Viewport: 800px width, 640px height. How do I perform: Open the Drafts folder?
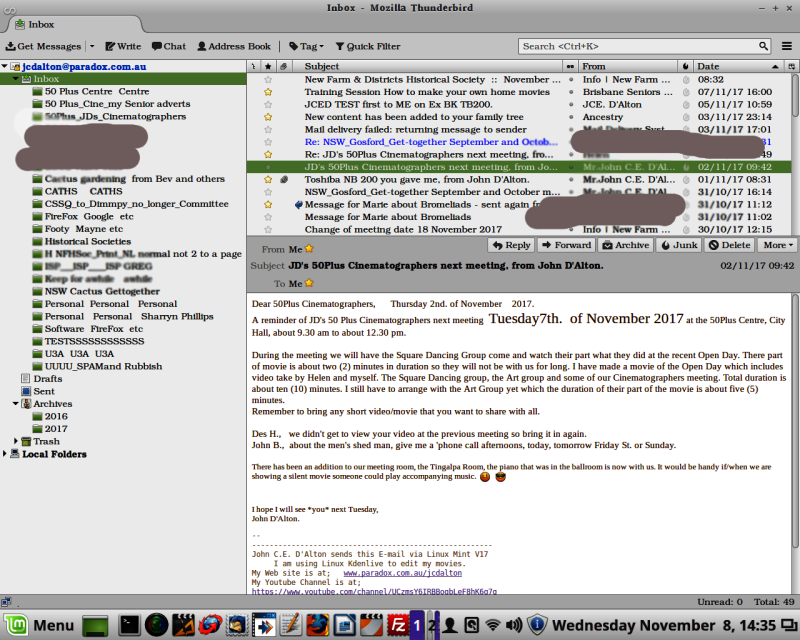(x=42, y=379)
